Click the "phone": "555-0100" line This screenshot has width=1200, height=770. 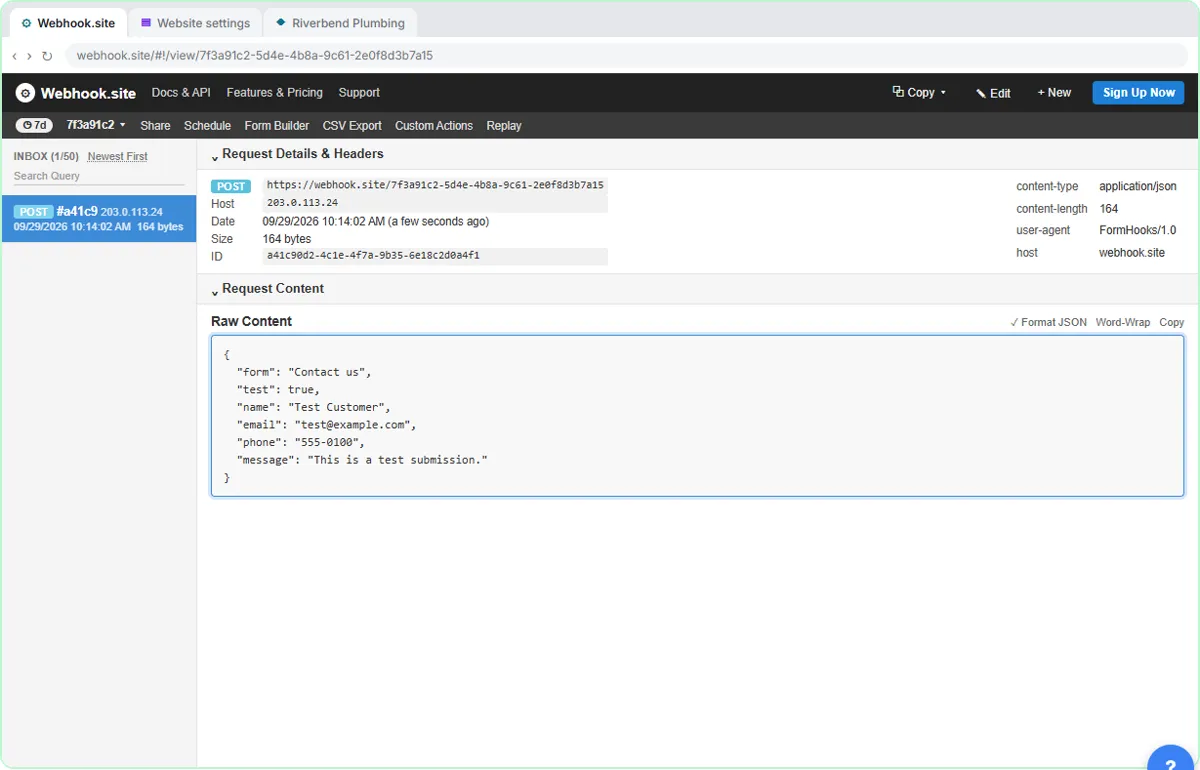(301, 442)
